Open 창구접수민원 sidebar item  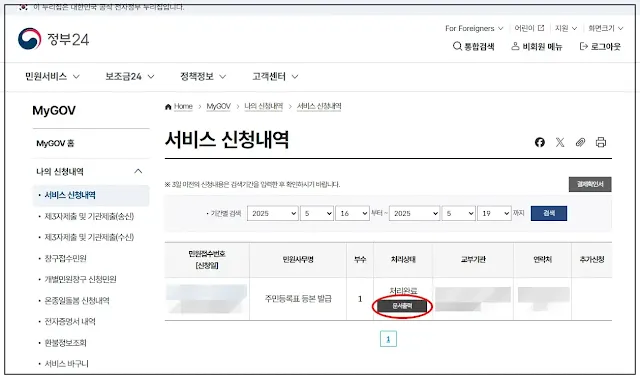coord(65,258)
